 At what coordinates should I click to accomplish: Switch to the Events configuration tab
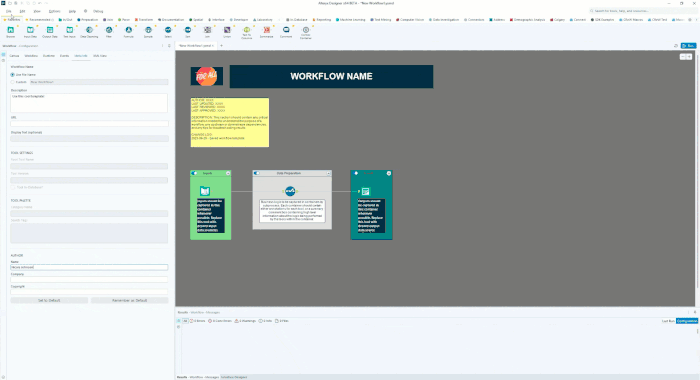(64, 56)
